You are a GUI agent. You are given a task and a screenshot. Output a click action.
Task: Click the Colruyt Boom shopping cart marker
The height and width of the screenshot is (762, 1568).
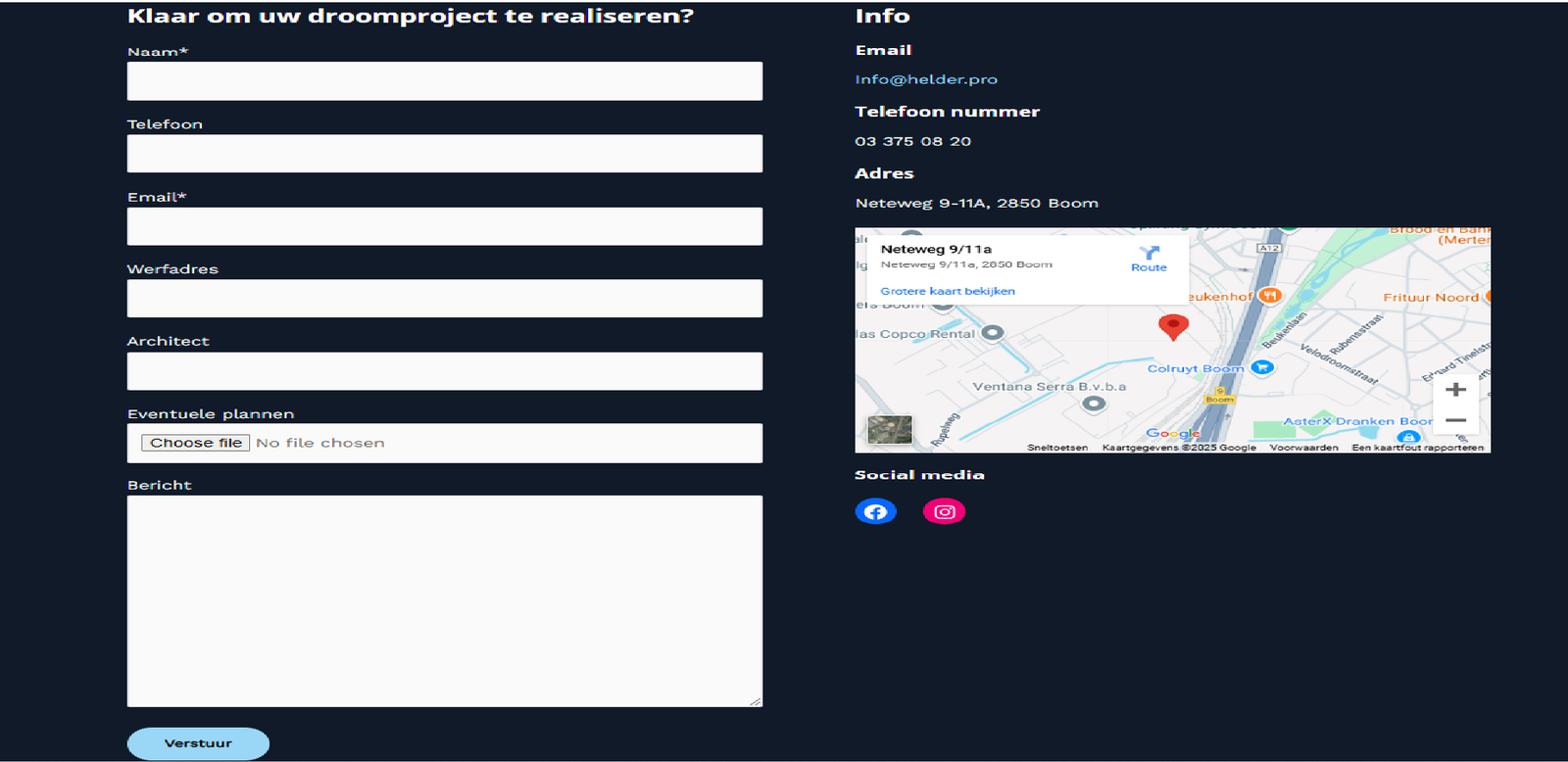click(x=1262, y=368)
